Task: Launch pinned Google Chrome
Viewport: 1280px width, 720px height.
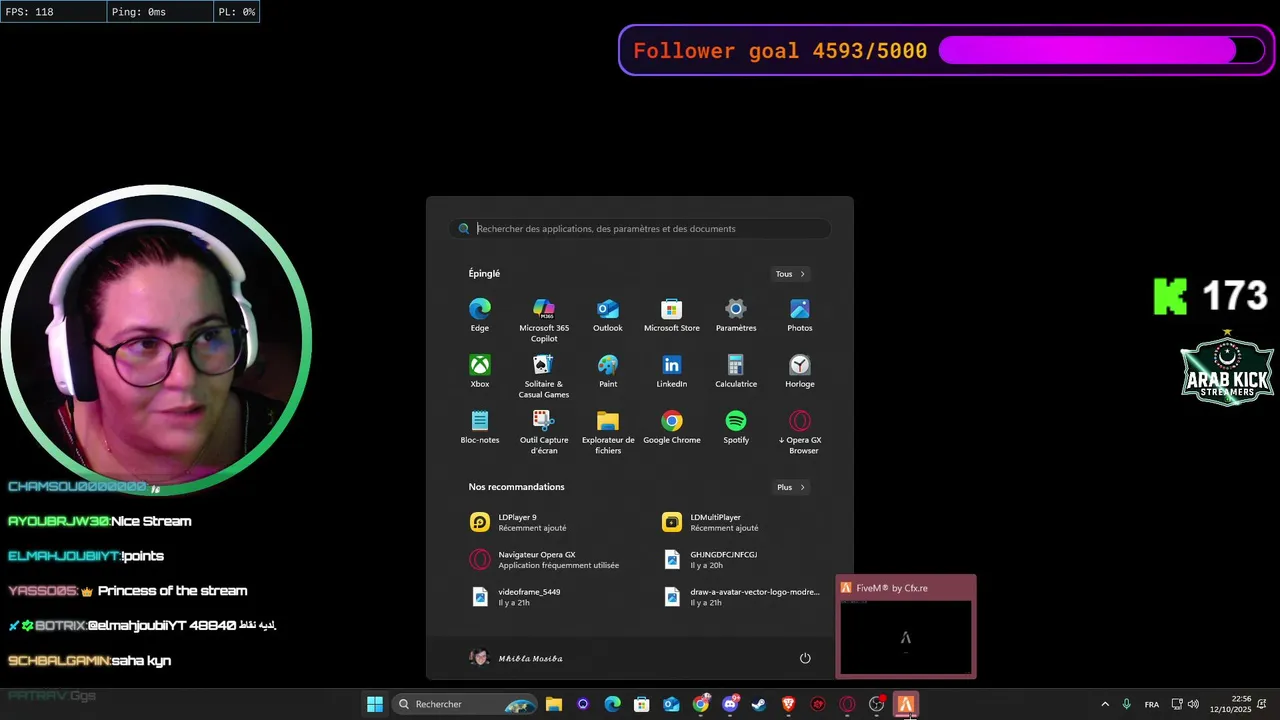Action: pos(672,426)
